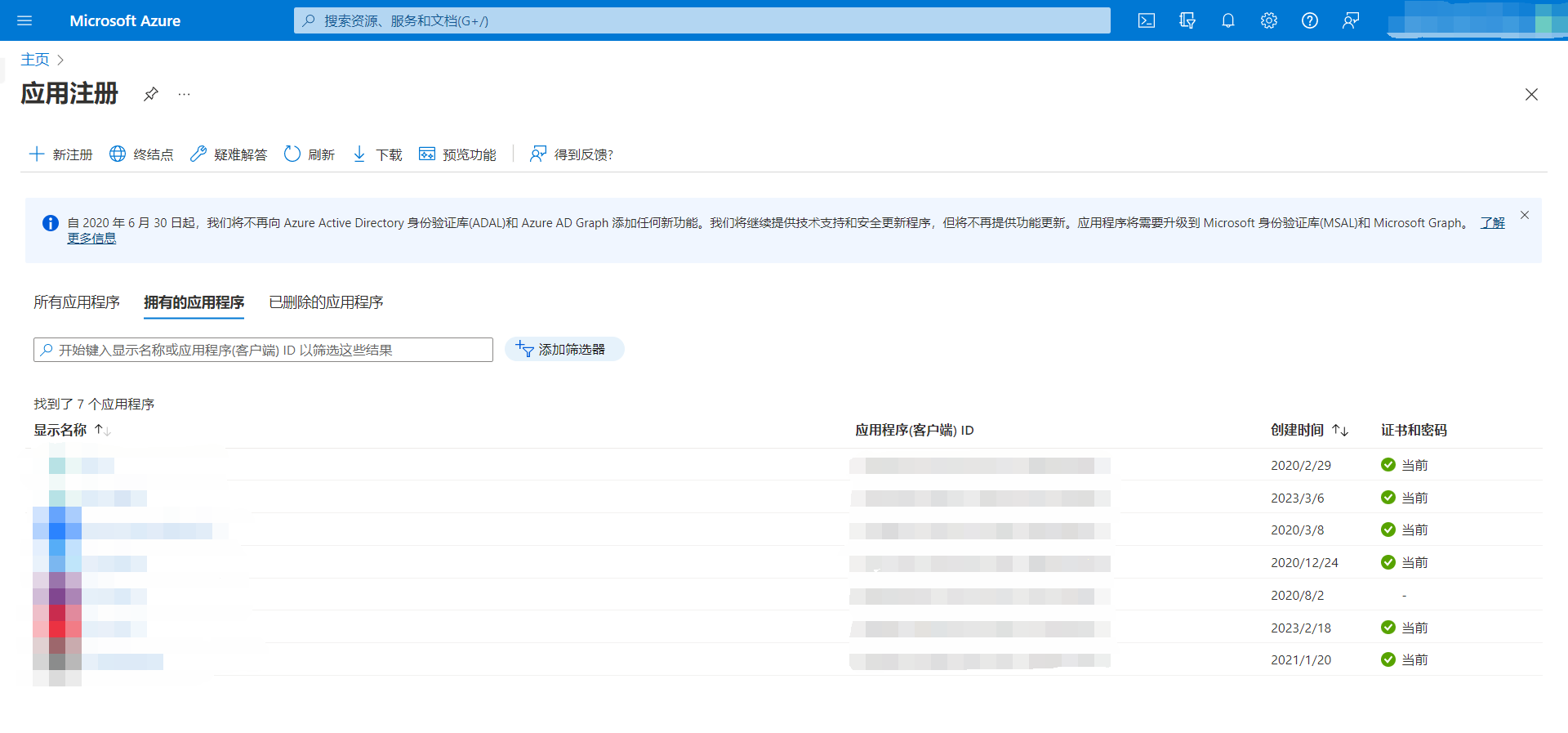Viewport: 1568px width, 733px height.
Task: Focus top search resources box
Action: coord(702,20)
